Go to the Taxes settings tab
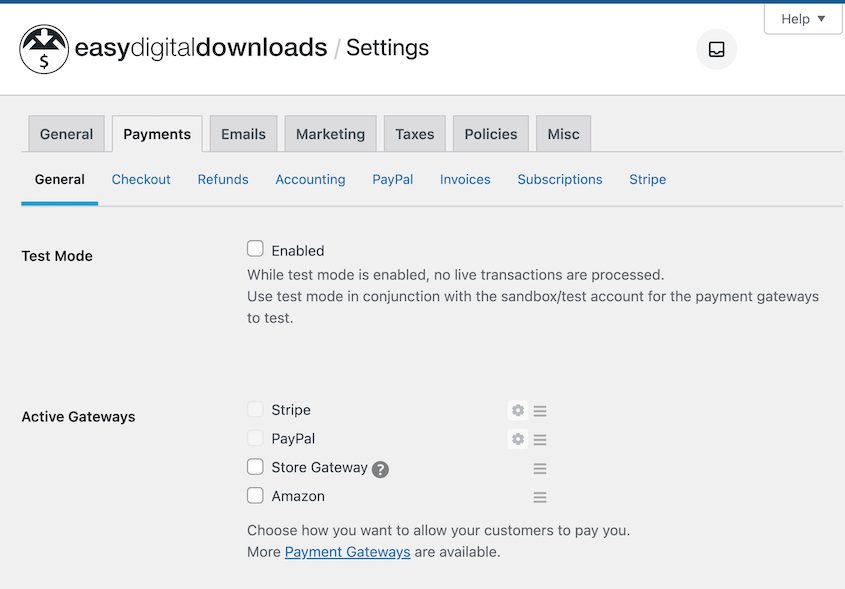 pos(414,134)
